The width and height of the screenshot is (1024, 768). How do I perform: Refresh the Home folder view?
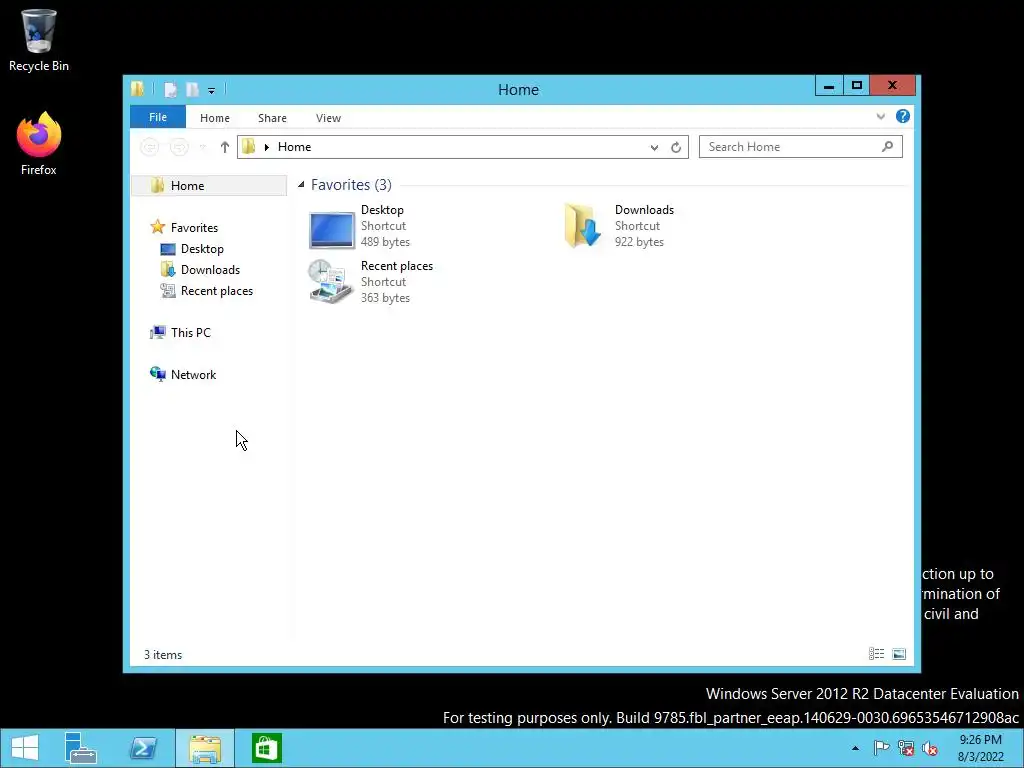tap(676, 148)
